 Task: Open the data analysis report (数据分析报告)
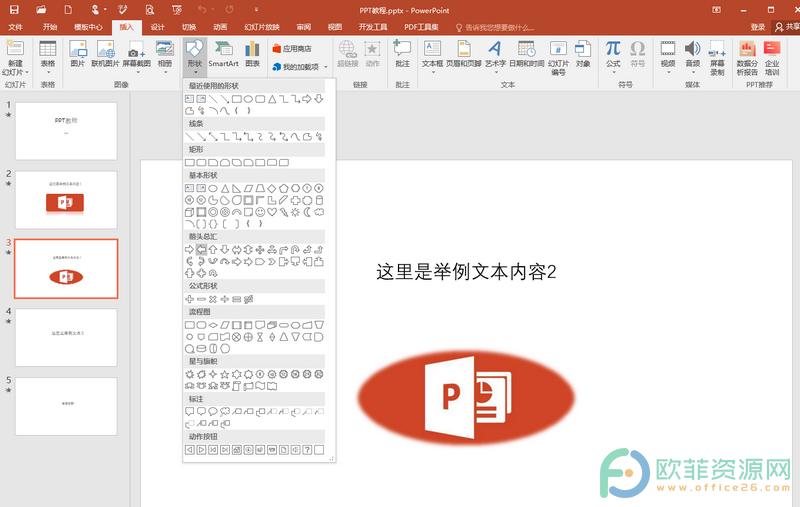coord(747,58)
